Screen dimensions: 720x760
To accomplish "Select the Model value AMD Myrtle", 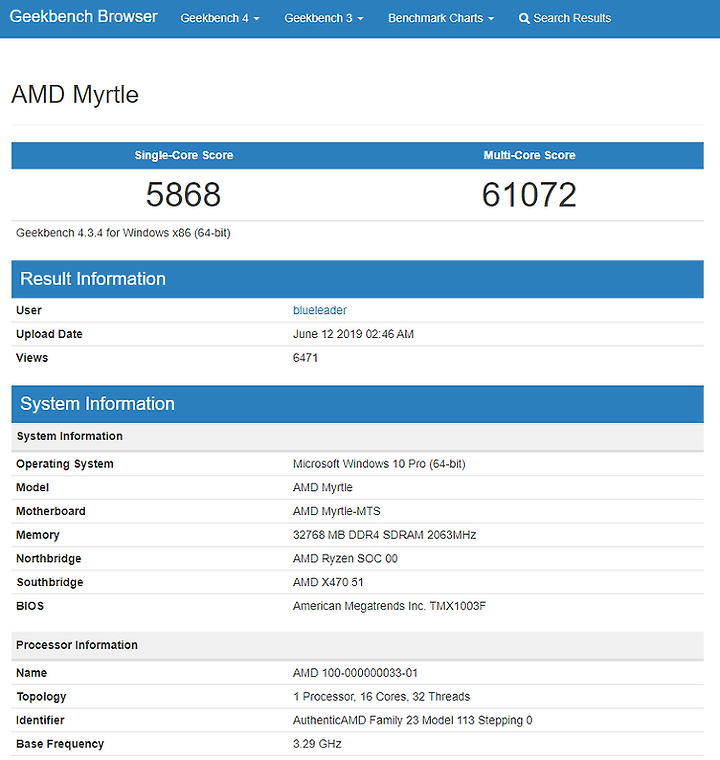I will (322, 488).
